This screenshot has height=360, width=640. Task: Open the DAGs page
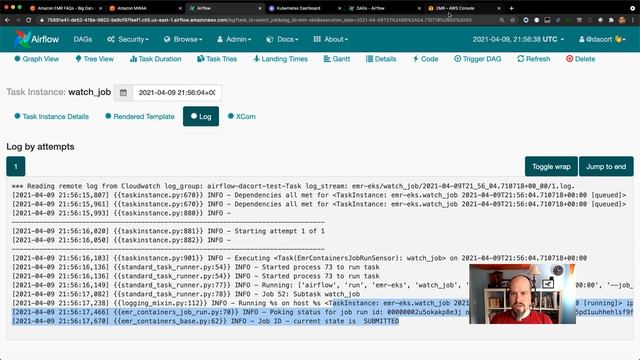click(83, 39)
